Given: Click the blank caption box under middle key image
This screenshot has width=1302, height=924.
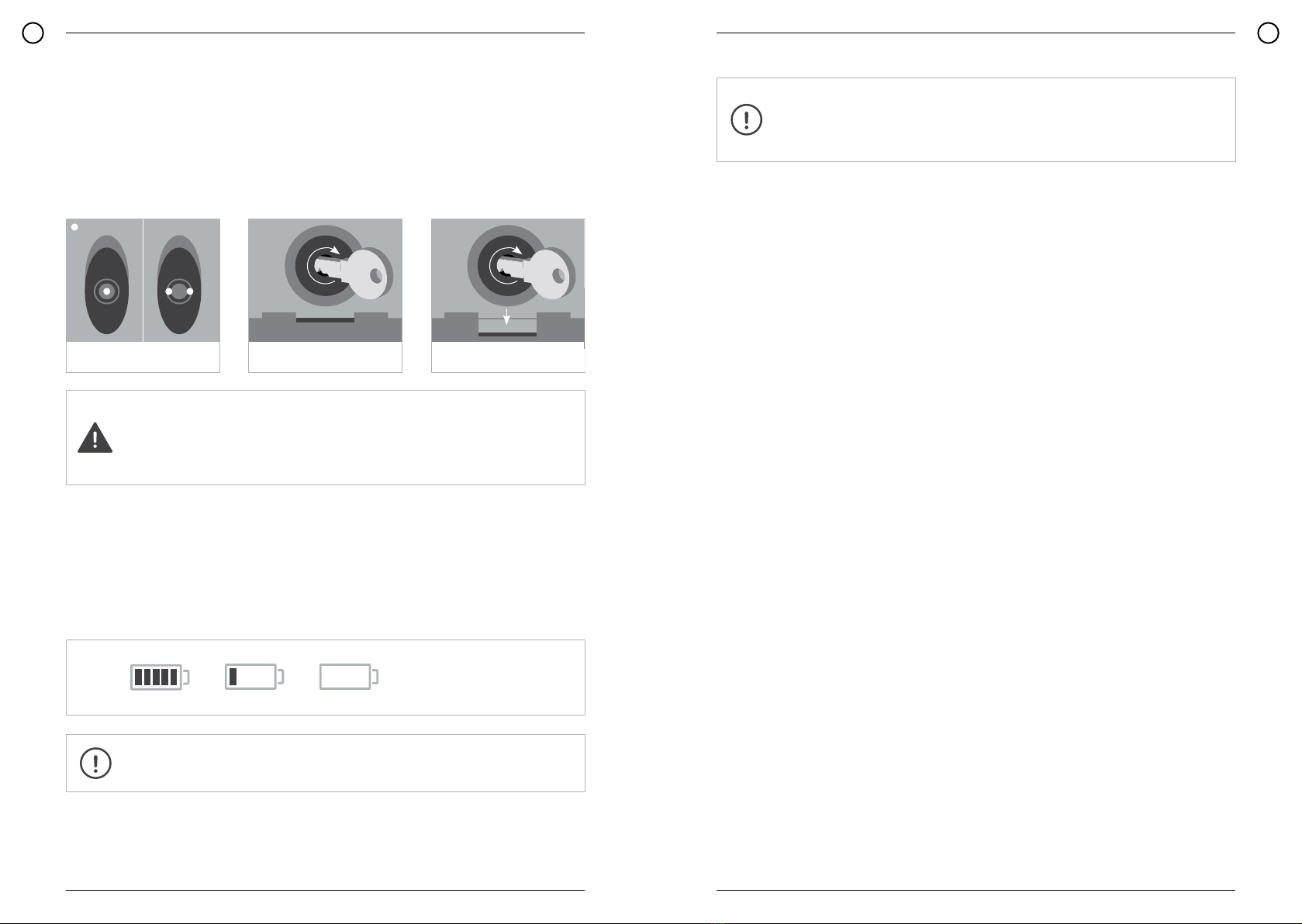Looking at the screenshot, I should coord(326,357).
